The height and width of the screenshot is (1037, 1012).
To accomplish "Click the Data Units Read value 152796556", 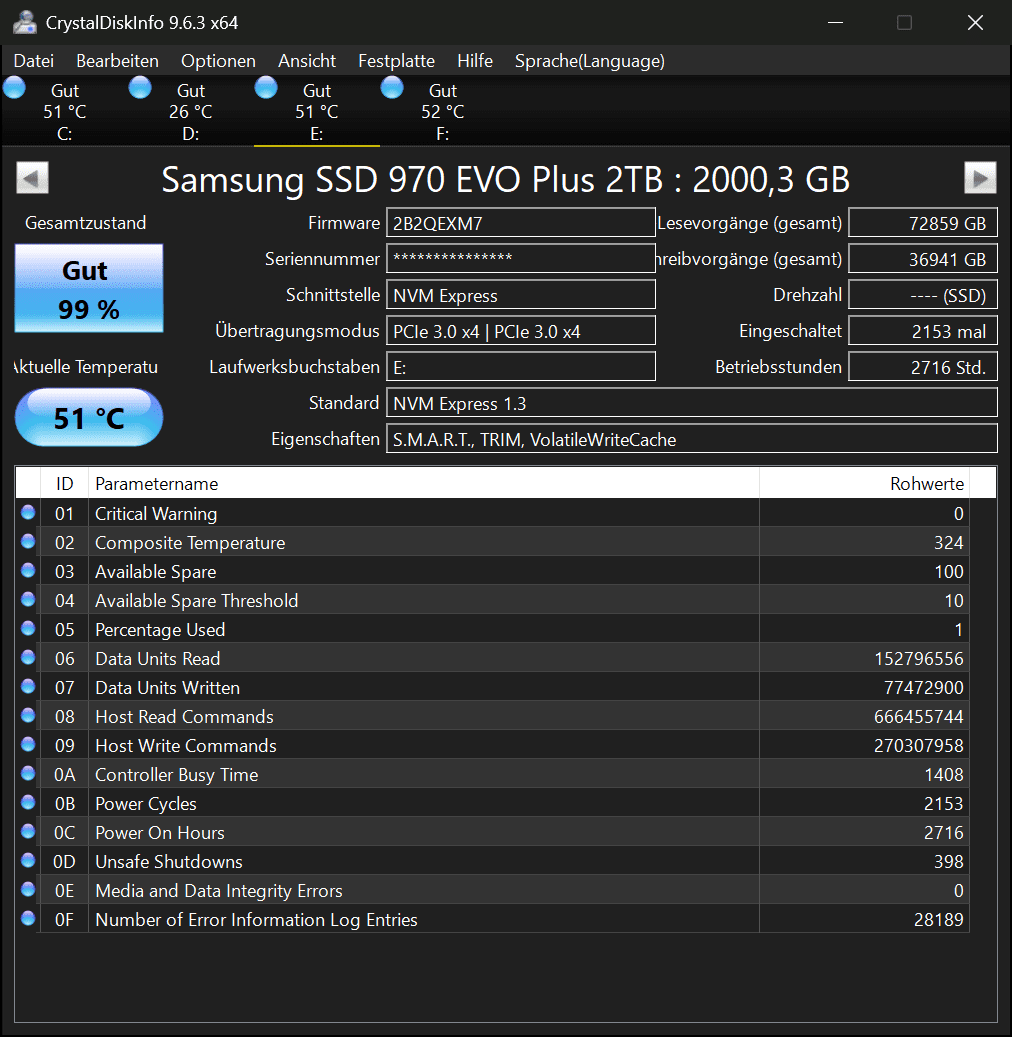I will click(x=919, y=659).
